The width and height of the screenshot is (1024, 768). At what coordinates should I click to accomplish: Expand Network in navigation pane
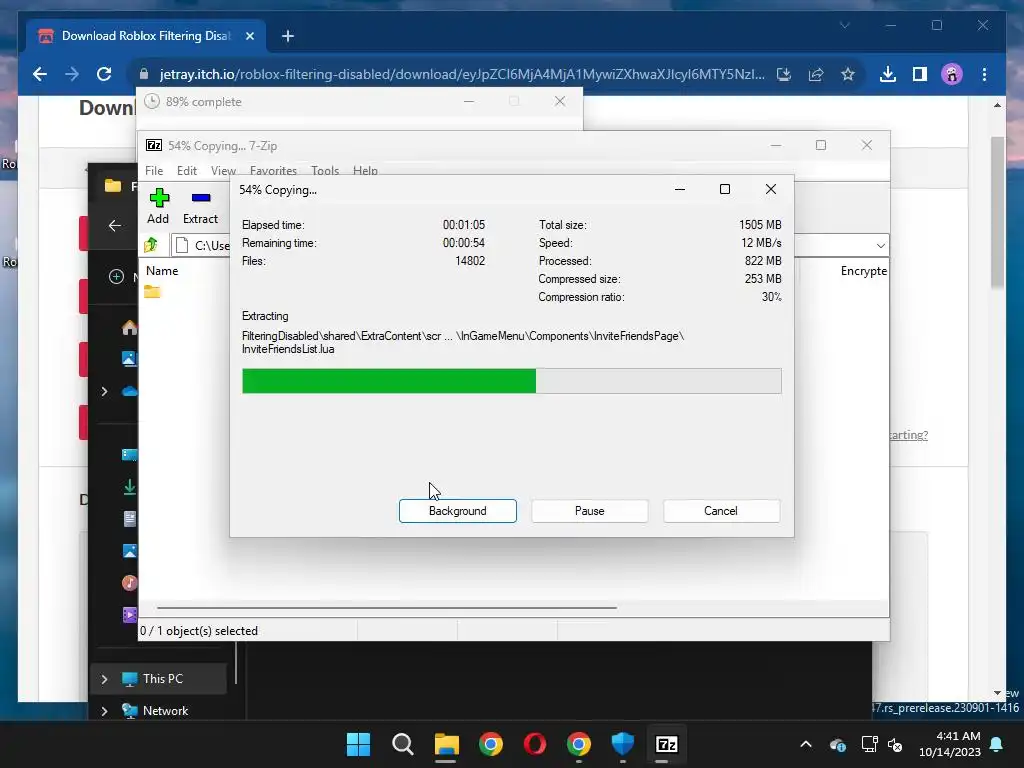coord(104,711)
